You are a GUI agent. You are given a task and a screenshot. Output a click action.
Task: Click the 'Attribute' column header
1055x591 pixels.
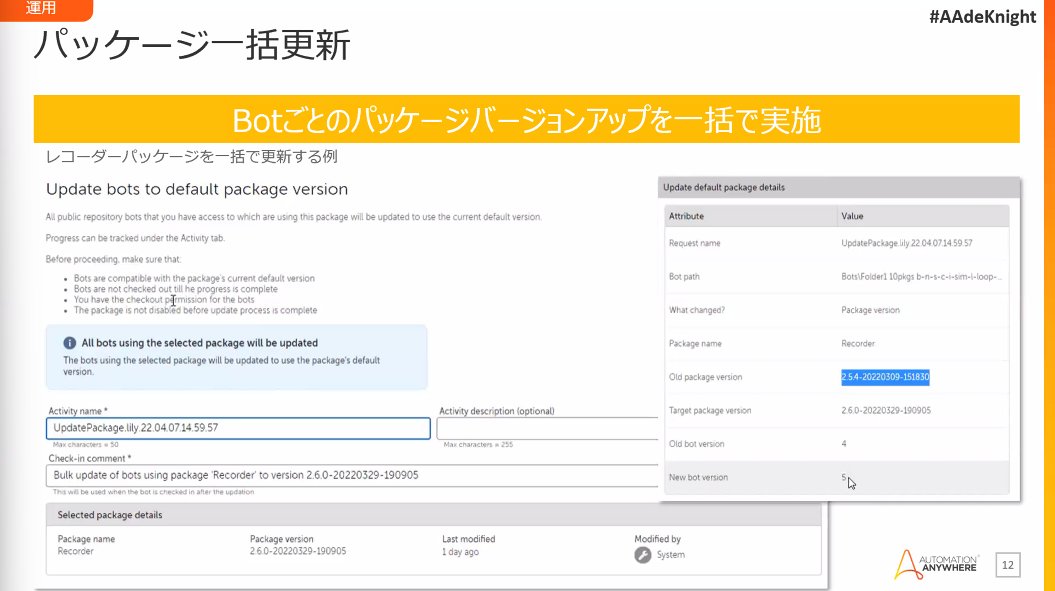click(686, 216)
